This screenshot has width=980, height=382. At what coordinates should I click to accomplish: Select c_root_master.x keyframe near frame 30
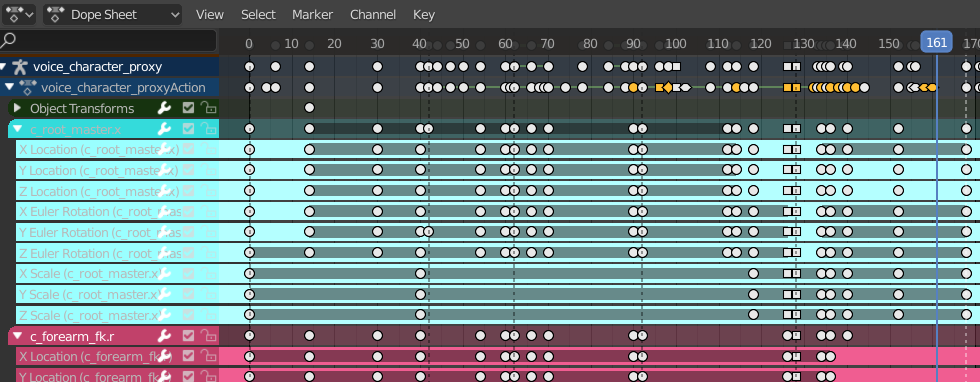click(x=377, y=129)
